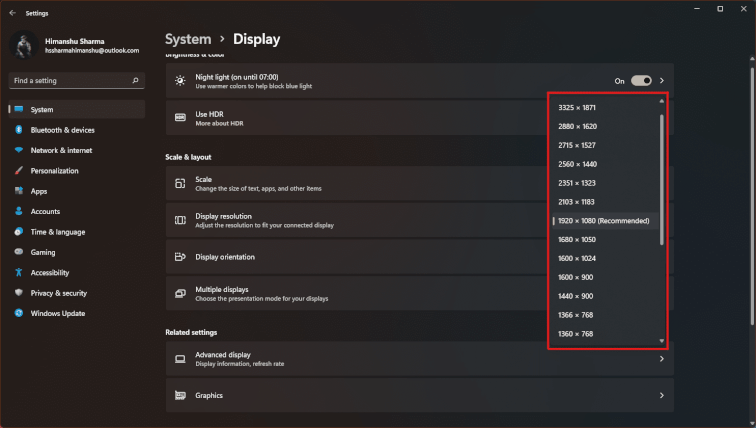Viewport: 756px width, 428px height.
Task: Turn off the Night light toggle
Action: pyautogui.click(x=641, y=80)
